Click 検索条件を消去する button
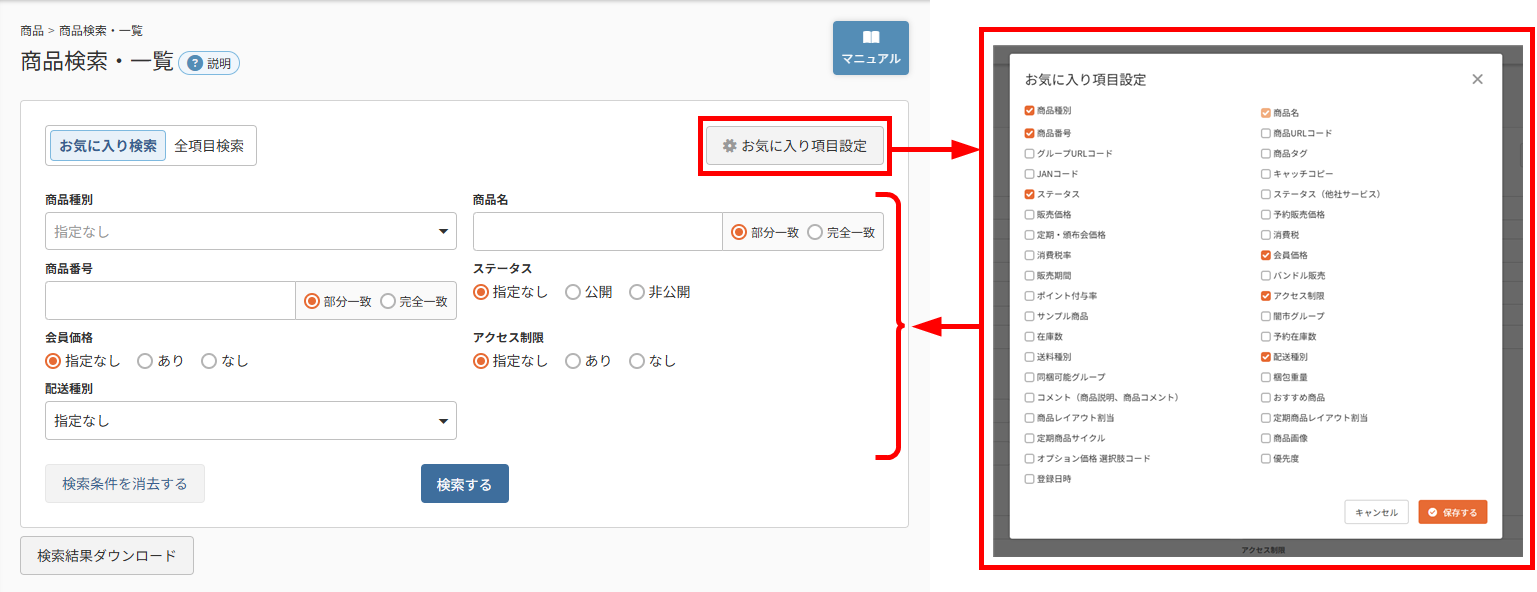This screenshot has height=592, width=1537. (125, 484)
